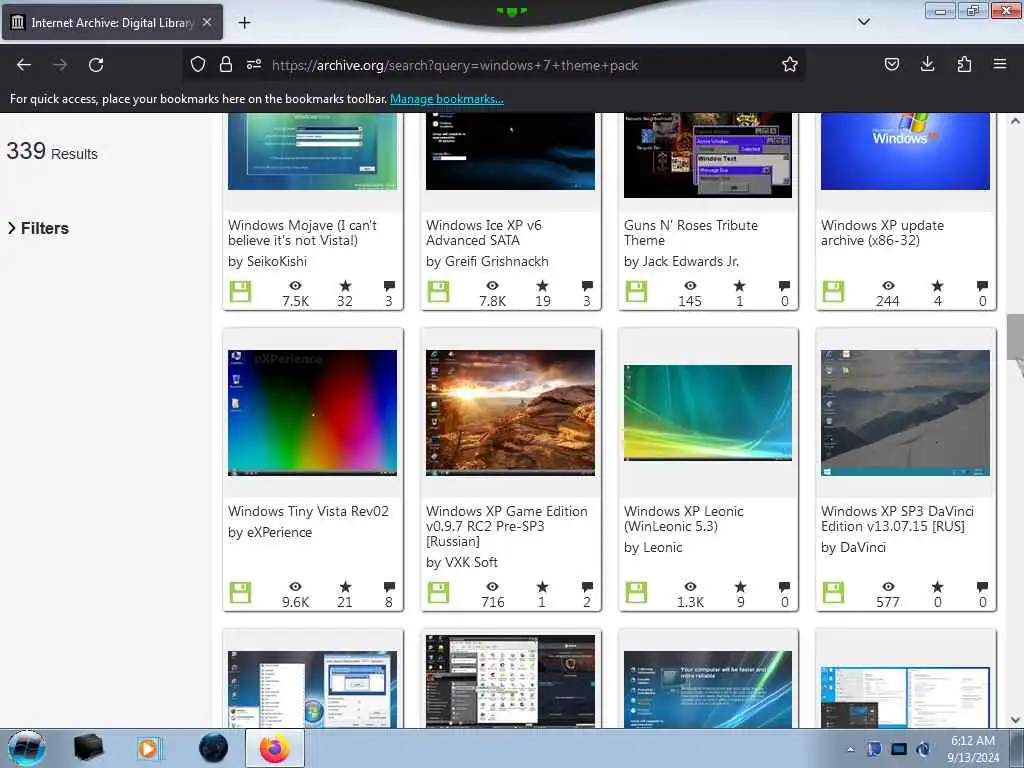Click reviews bubble icon on Tiny Vista card

pos(389,586)
